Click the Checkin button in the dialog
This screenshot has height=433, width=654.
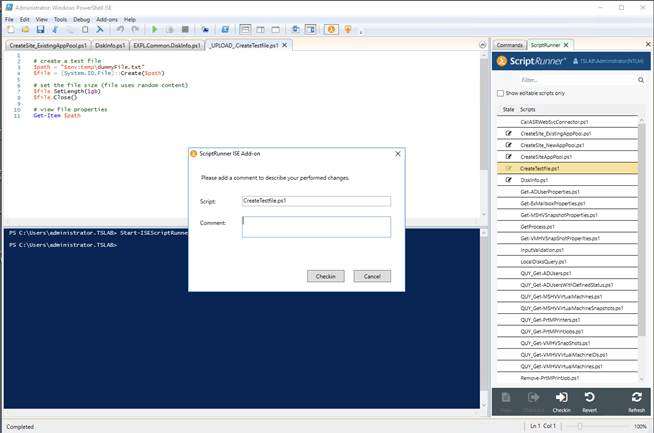(x=326, y=276)
